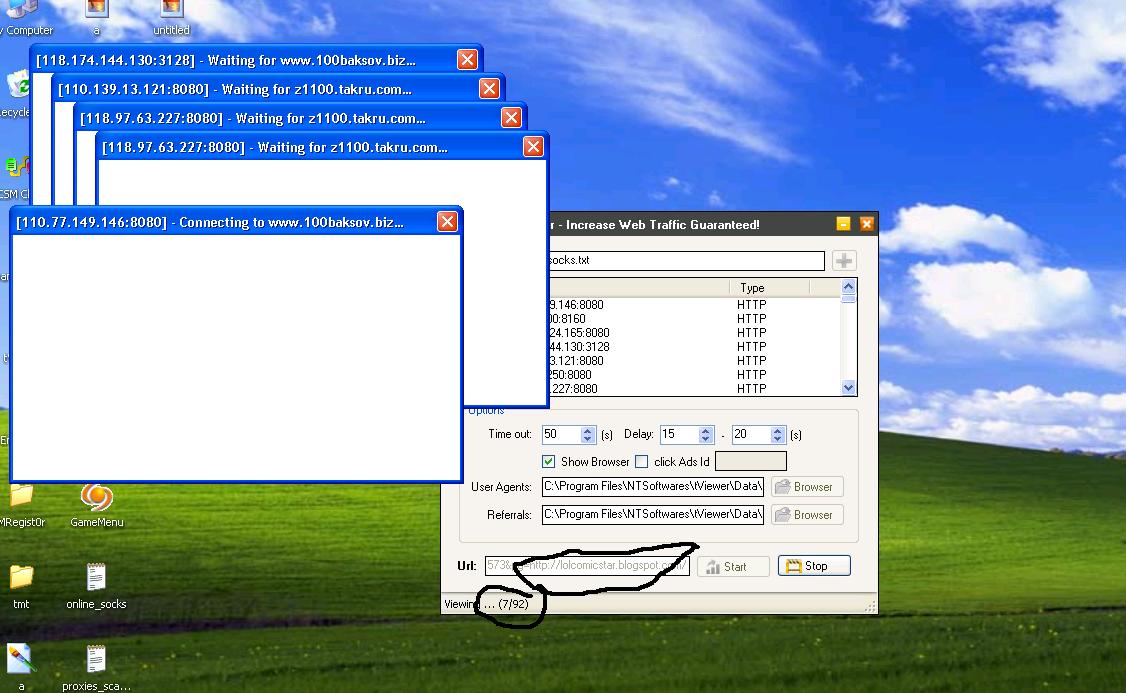This screenshot has height=693, width=1126.
Task: Close the 118.174.144.130:3128 popup window
Action: [467, 60]
